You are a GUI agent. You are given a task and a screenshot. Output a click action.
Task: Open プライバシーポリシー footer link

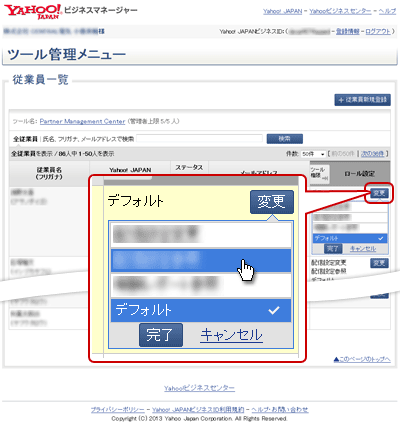tap(118, 409)
